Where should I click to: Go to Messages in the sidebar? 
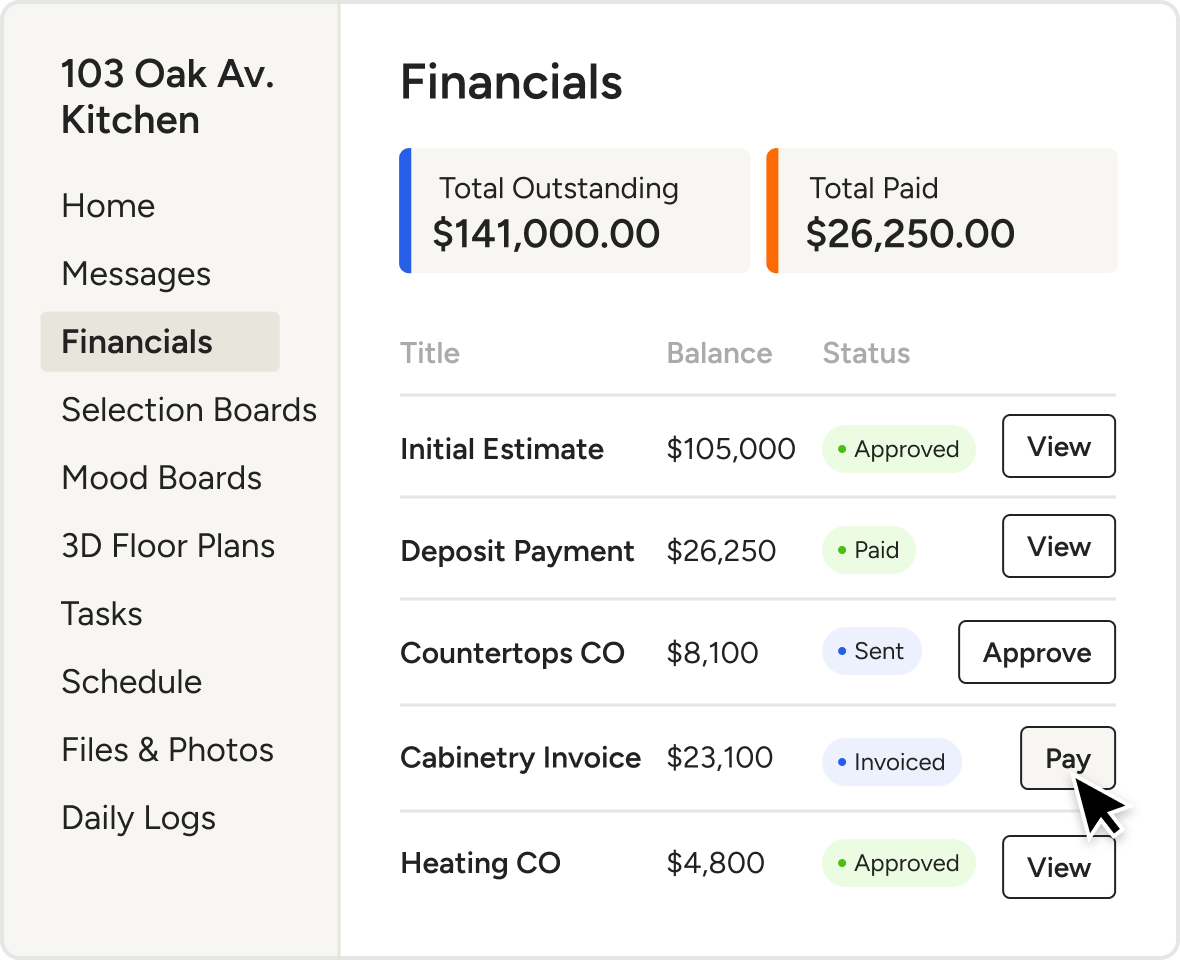pyautogui.click(x=136, y=274)
